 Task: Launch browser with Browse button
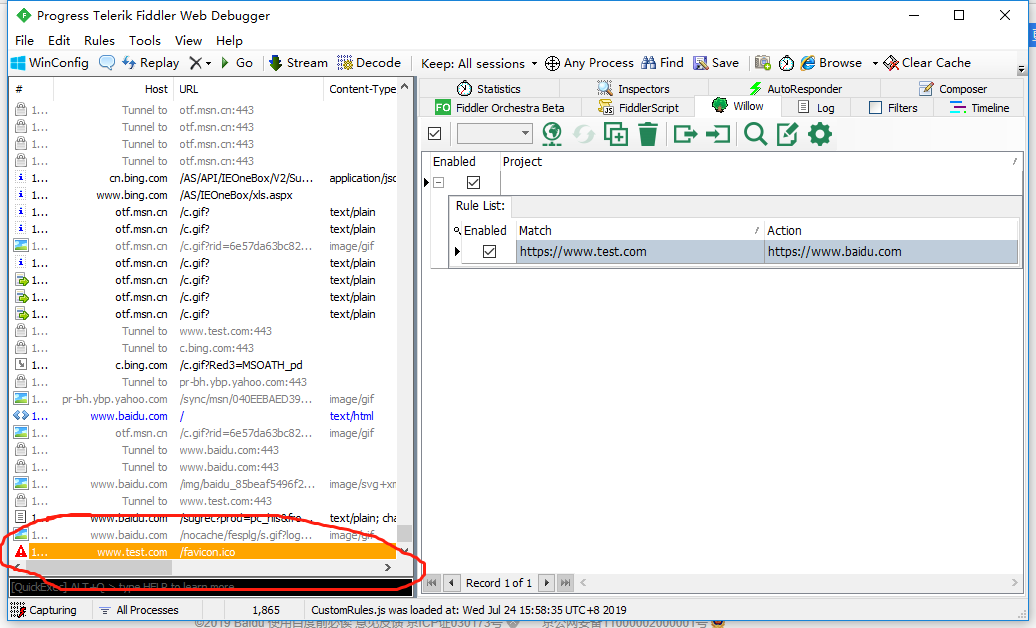(831, 63)
